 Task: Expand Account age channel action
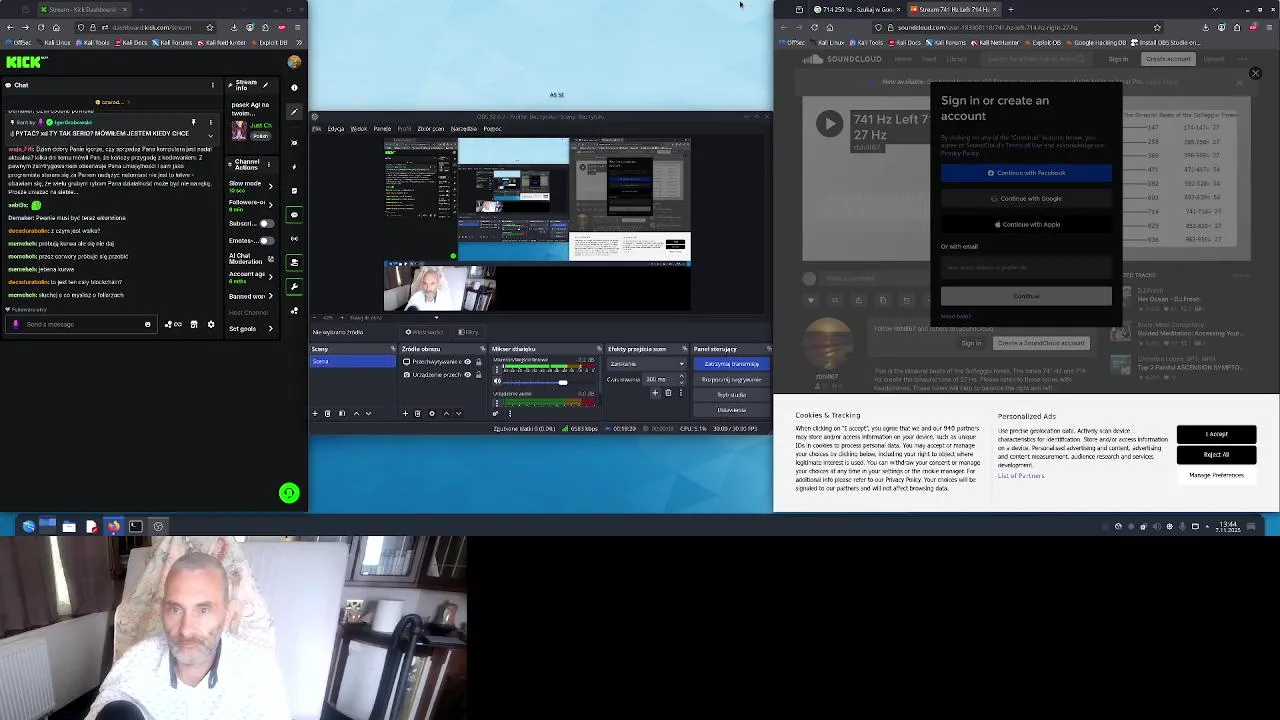point(270,277)
